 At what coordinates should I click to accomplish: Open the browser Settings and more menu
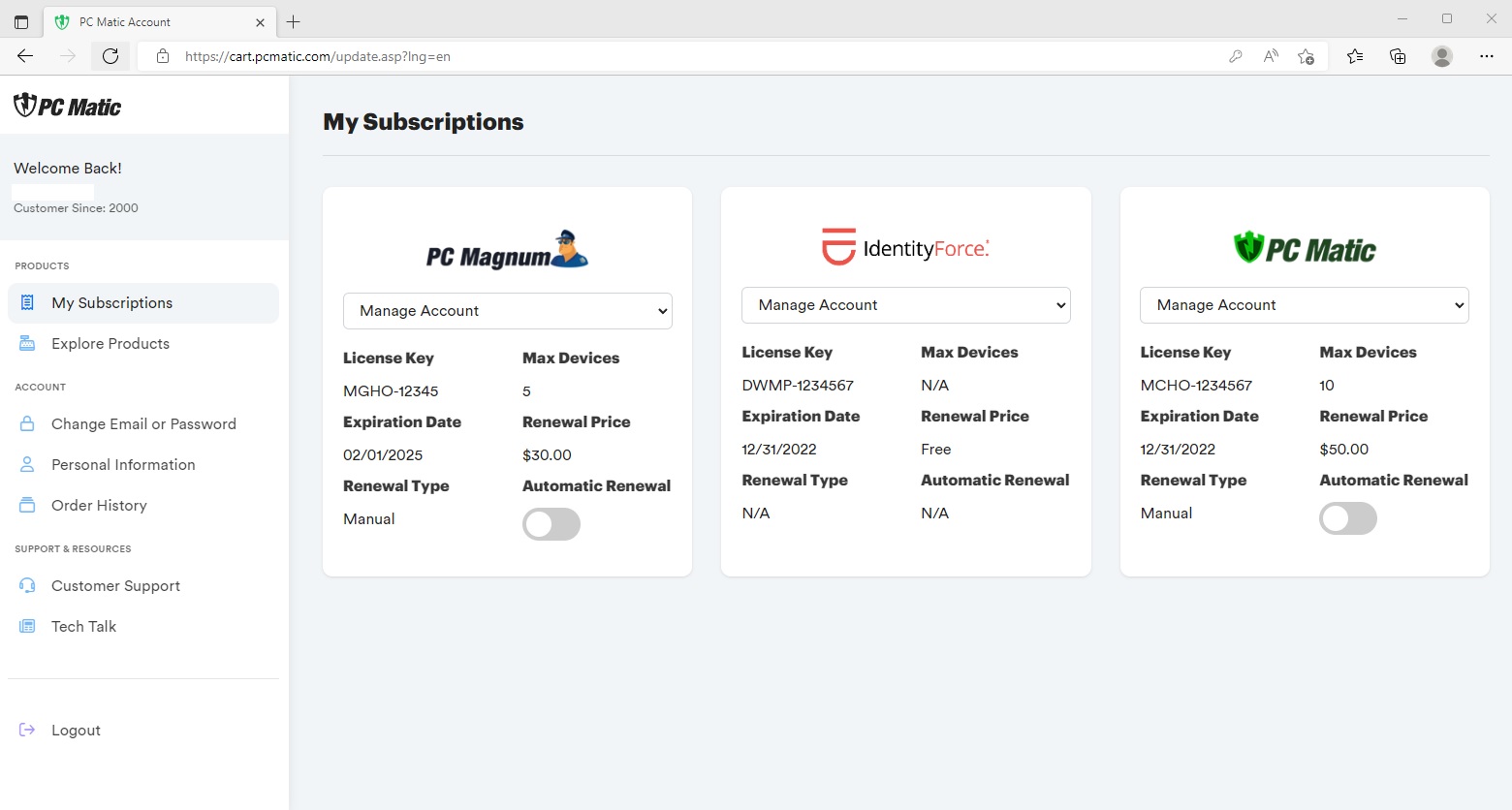point(1487,56)
